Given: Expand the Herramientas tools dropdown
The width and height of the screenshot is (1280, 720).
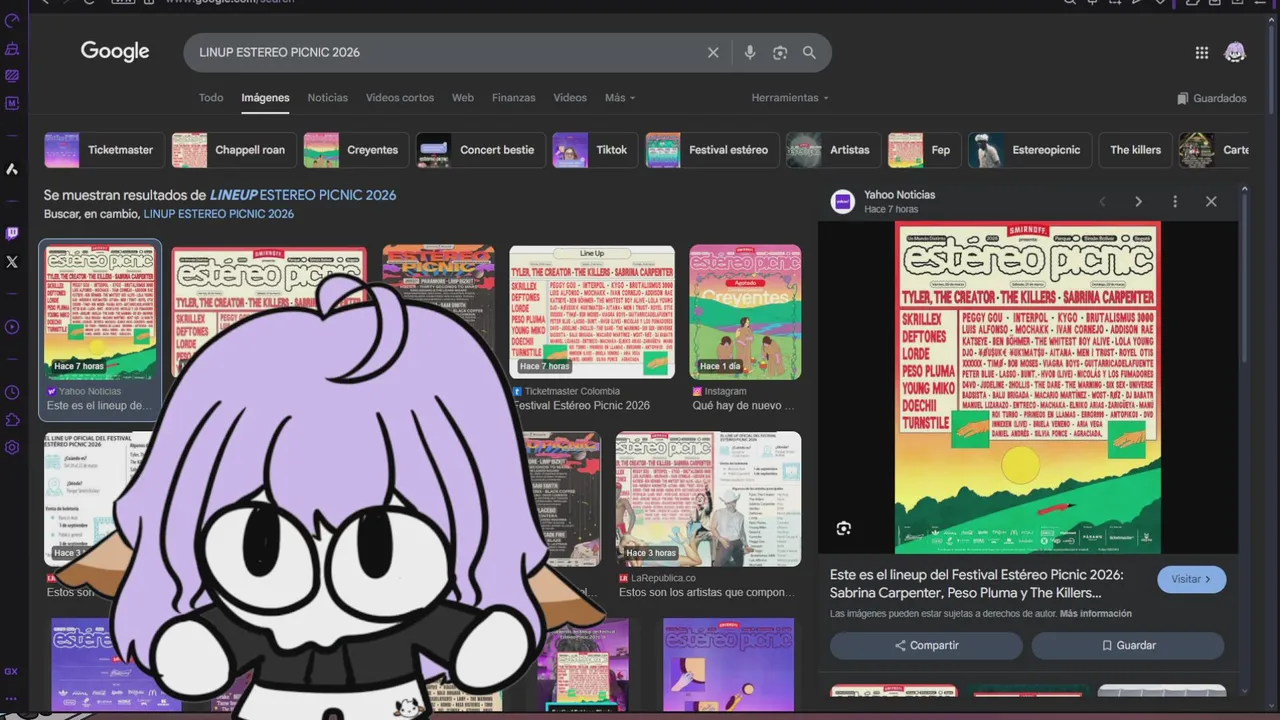Looking at the screenshot, I should point(790,98).
